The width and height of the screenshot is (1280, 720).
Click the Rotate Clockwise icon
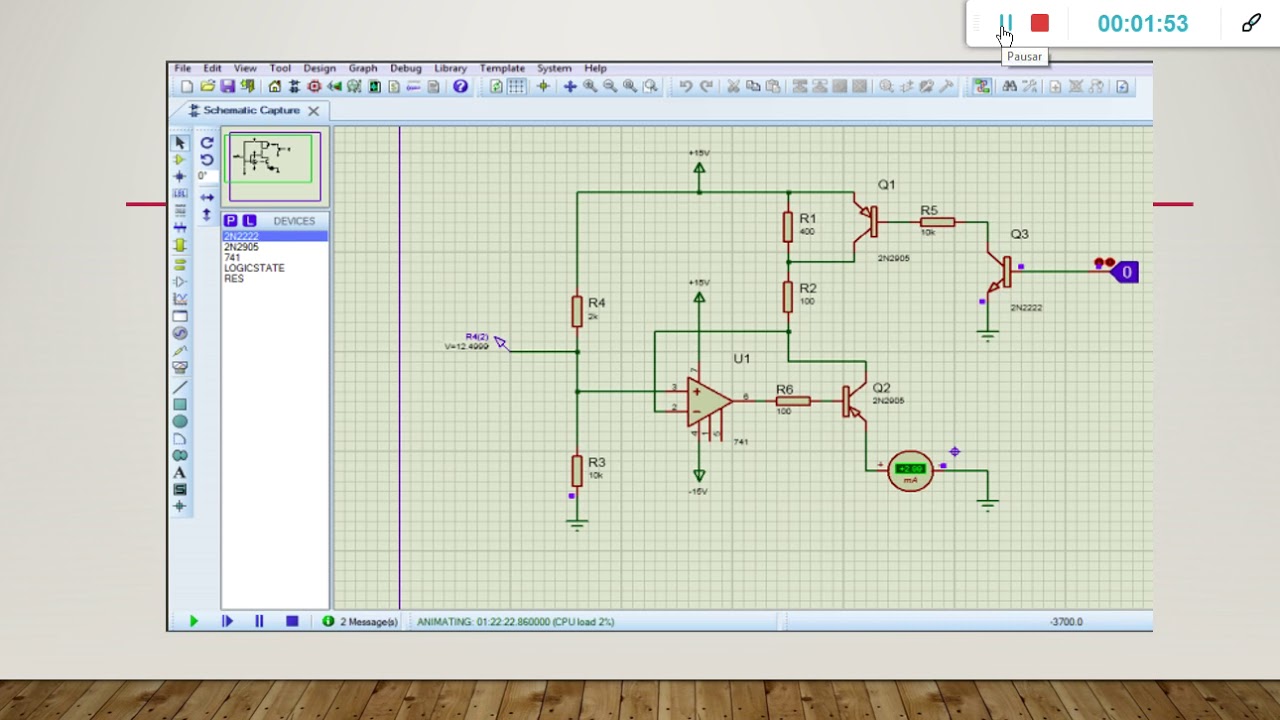click(x=207, y=142)
